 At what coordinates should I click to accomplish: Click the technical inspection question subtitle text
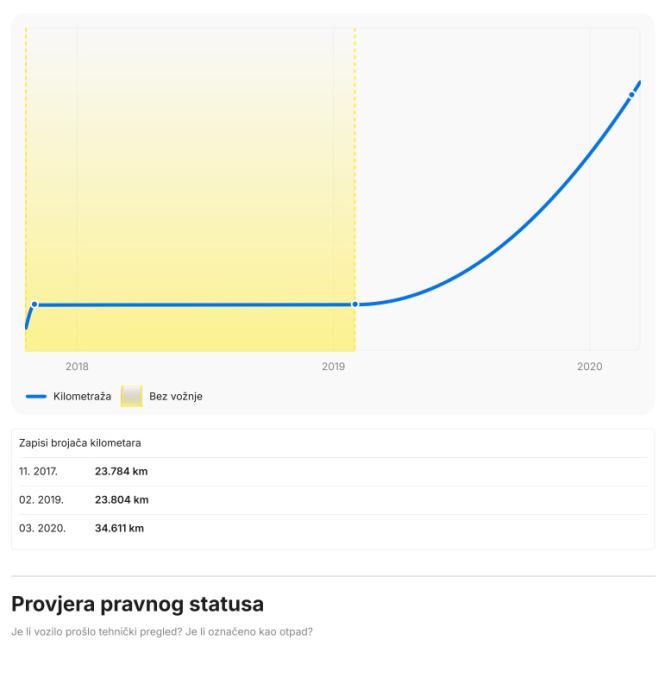click(x=161, y=631)
